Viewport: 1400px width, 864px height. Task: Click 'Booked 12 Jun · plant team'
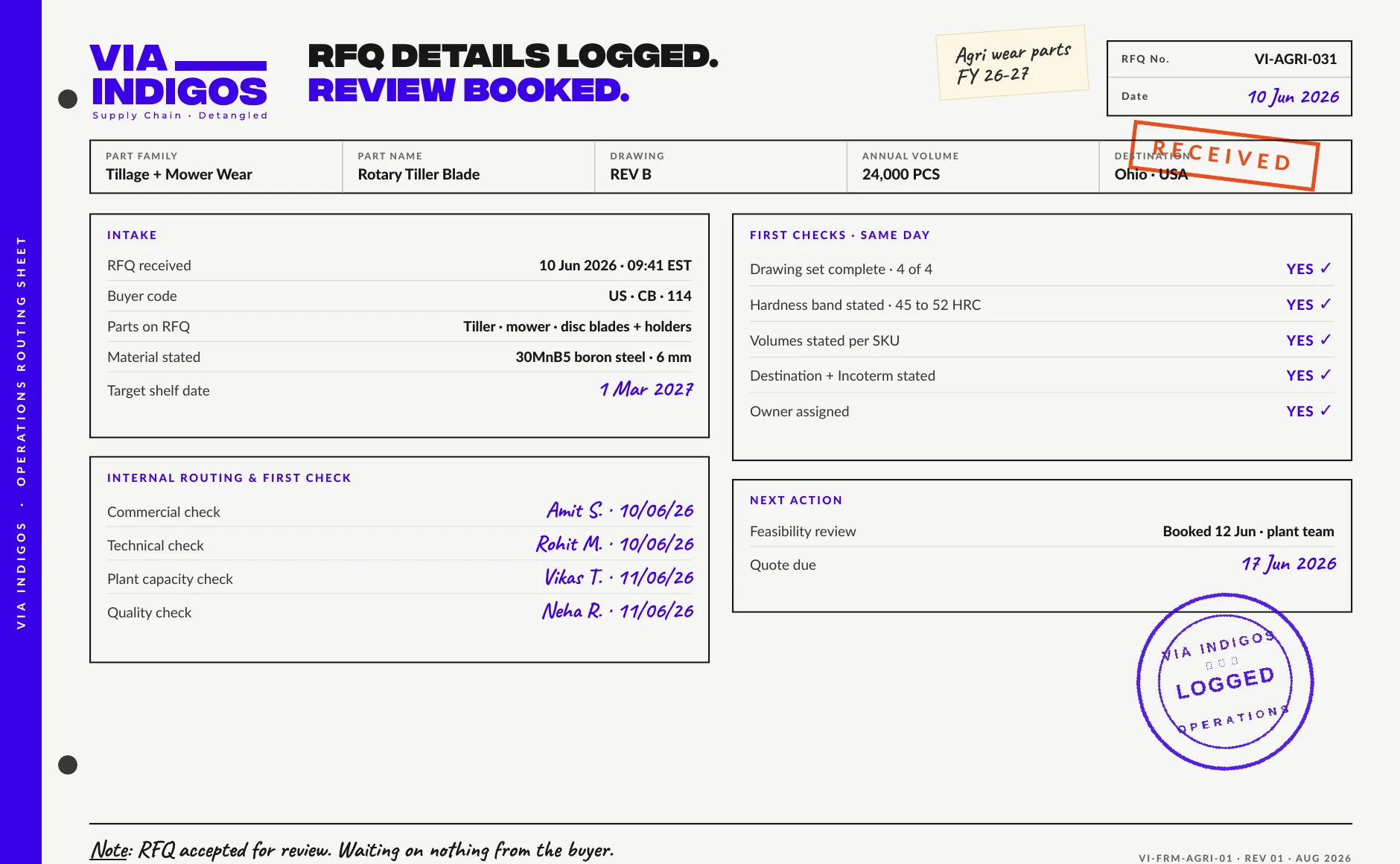(x=1248, y=531)
